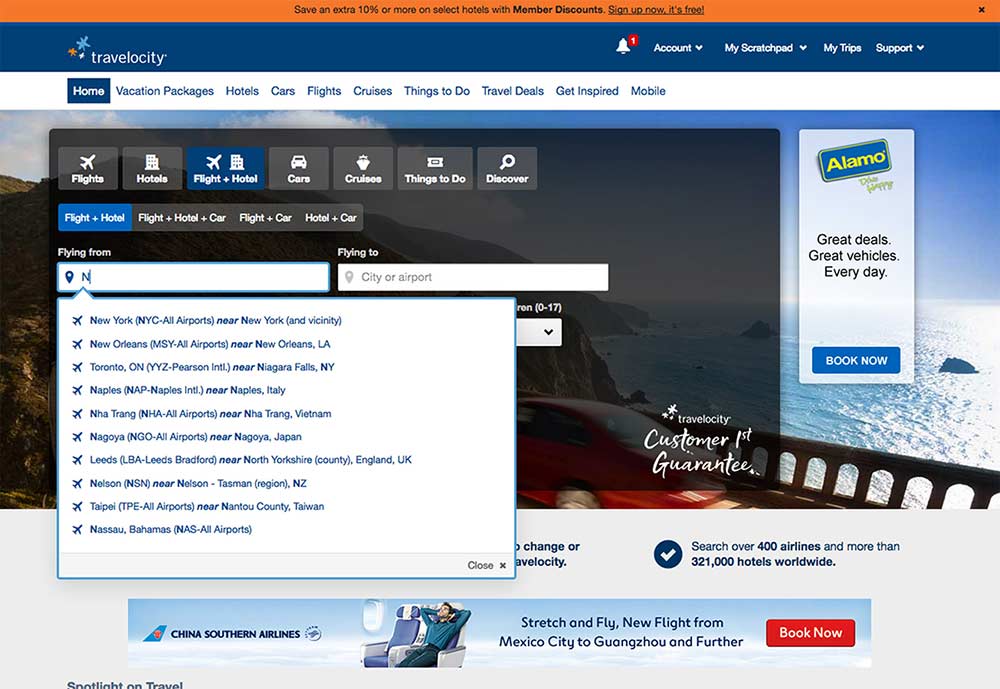This screenshot has width=1000, height=689.
Task: Click the Flying to city or airport field
Action: click(473, 277)
